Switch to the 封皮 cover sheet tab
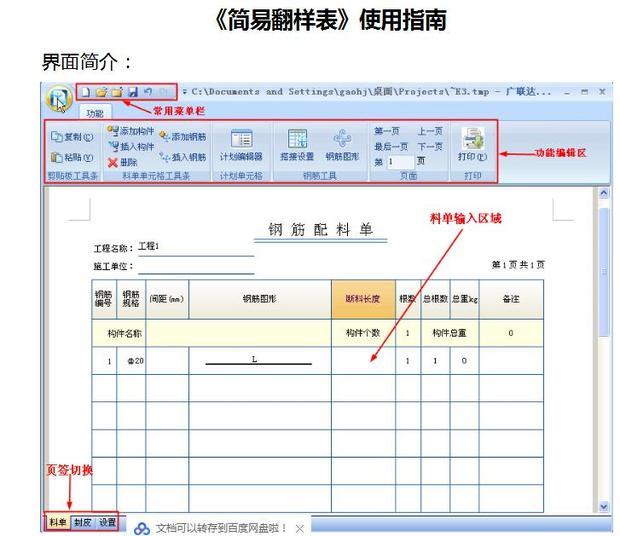The width and height of the screenshot is (620, 536). tap(82, 522)
